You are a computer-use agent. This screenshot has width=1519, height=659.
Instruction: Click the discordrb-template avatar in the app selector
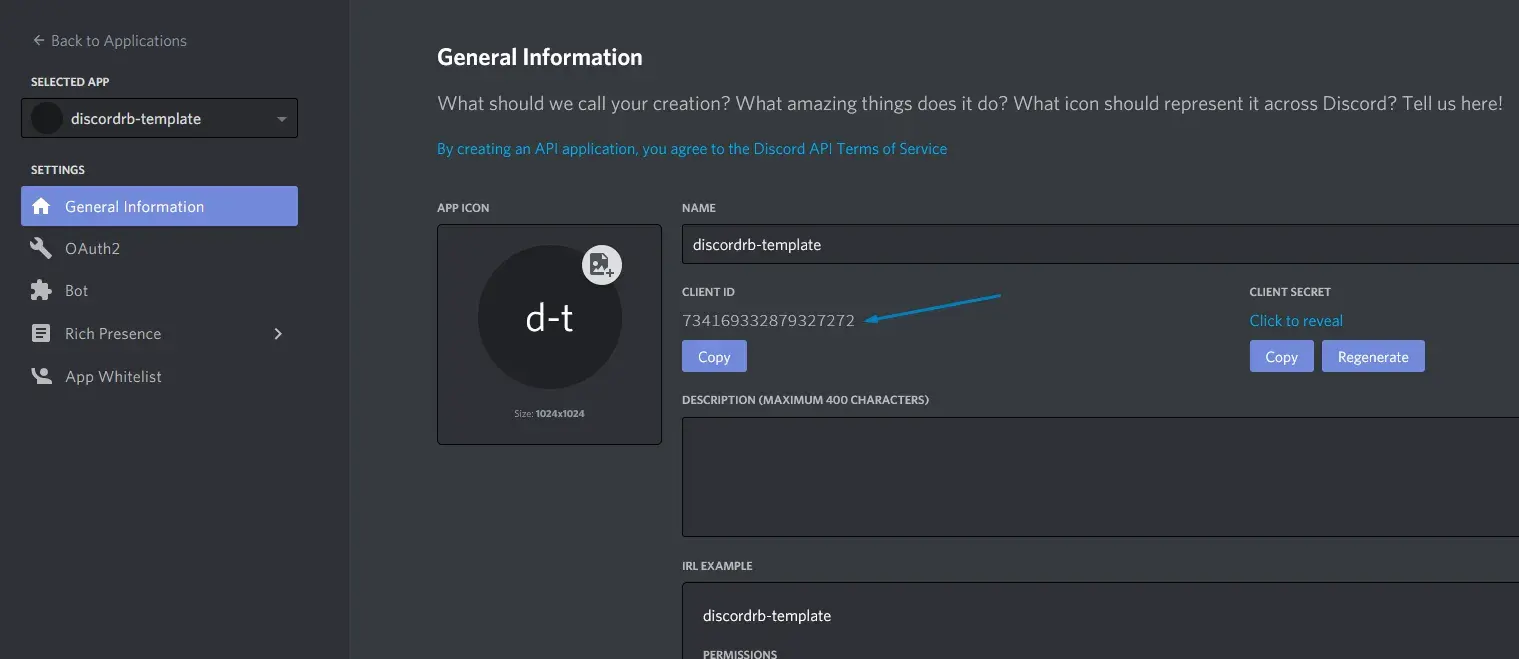point(45,117)
